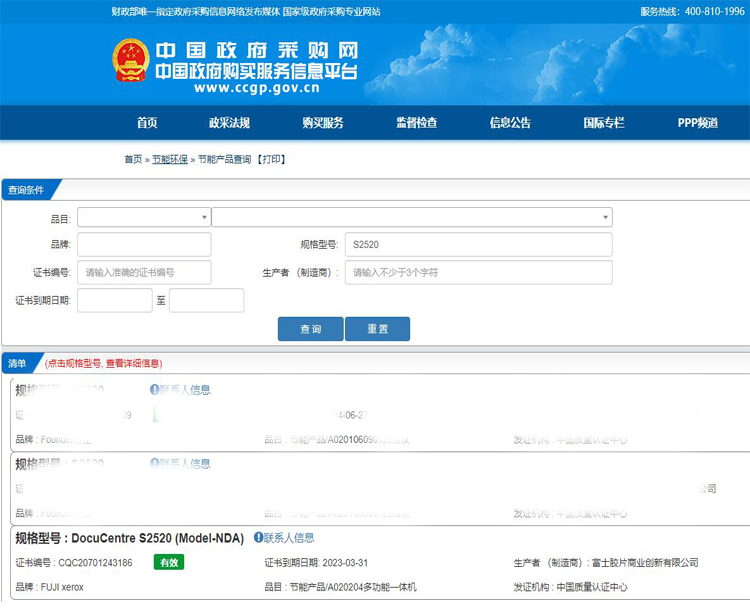Image resolution: width=750 pixels, height=611 pixels.
Task: Open the 监督检查 menu item
Action: click(x=417, y=123)
